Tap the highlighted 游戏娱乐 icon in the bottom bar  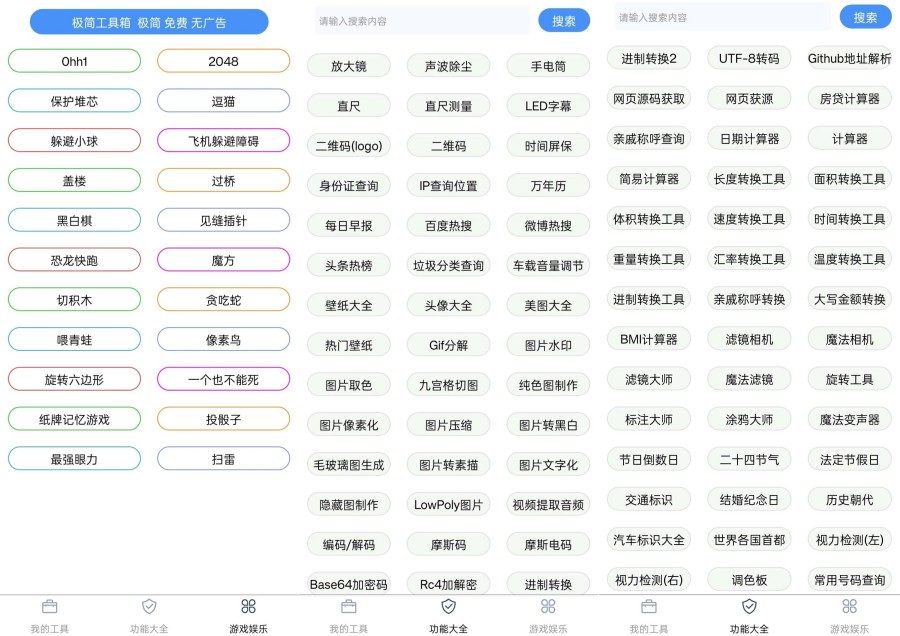[248, 607]
